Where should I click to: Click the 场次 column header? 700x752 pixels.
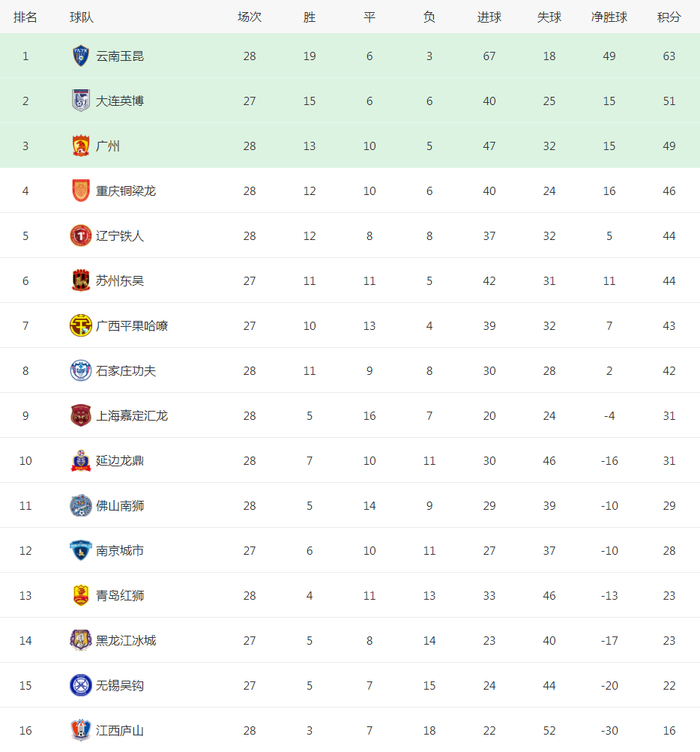pos(249,17)
